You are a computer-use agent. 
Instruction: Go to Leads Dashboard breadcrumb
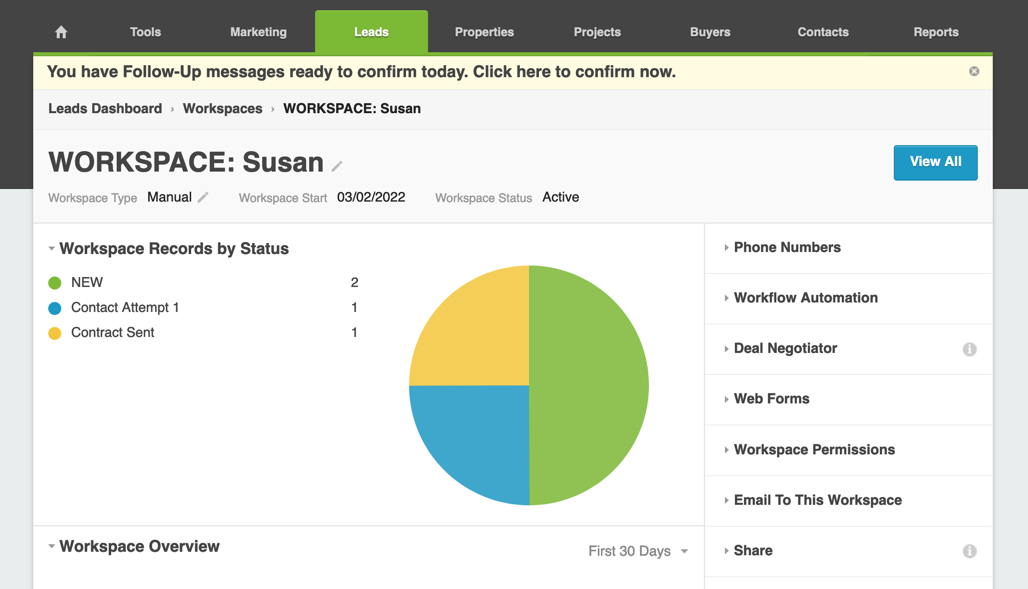tap(105, 108)
